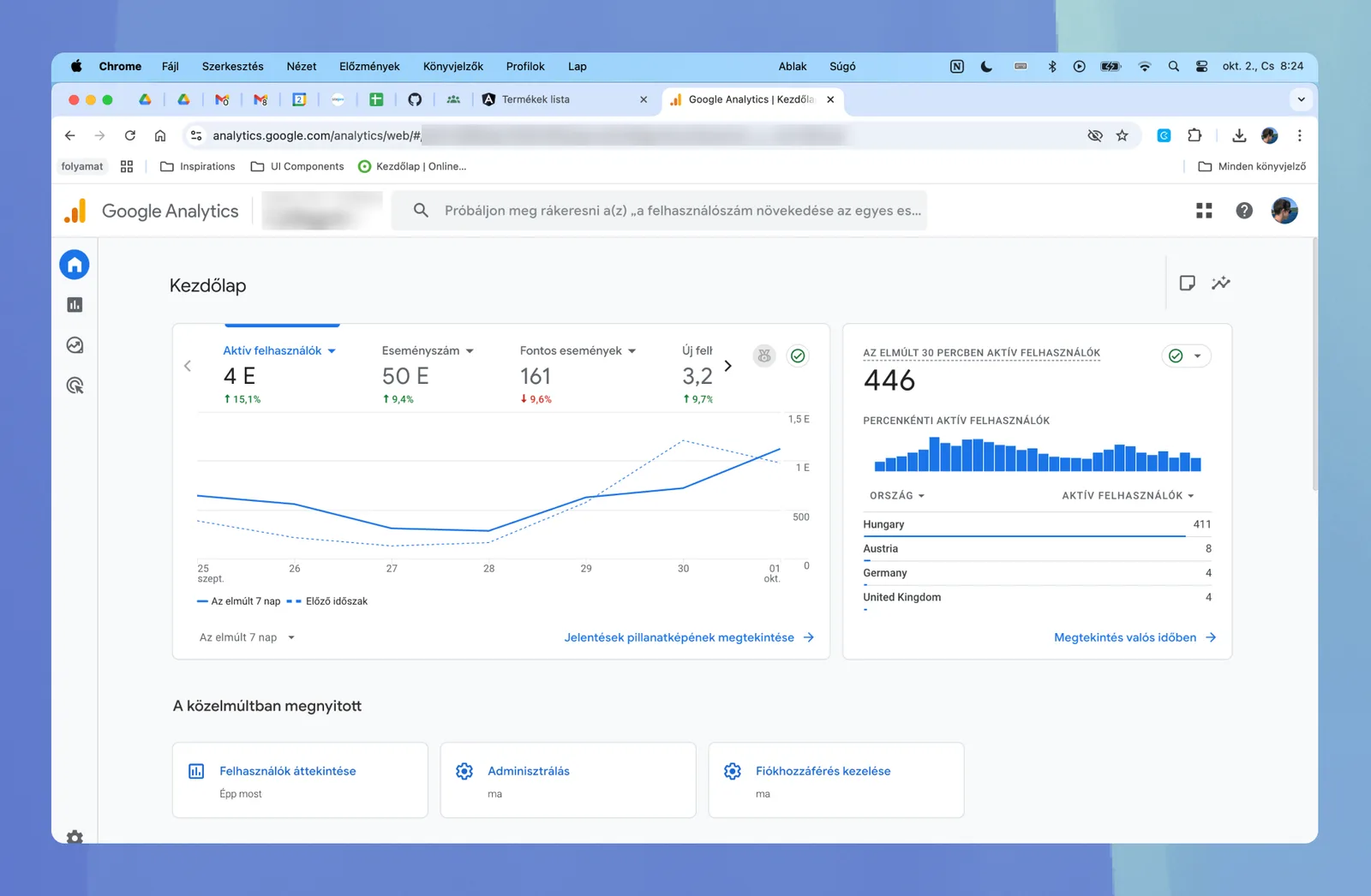Viewport: 1371px width, 896px height.
Task: Open macOS Spotlight search icon
Action: coord(1174,66)
